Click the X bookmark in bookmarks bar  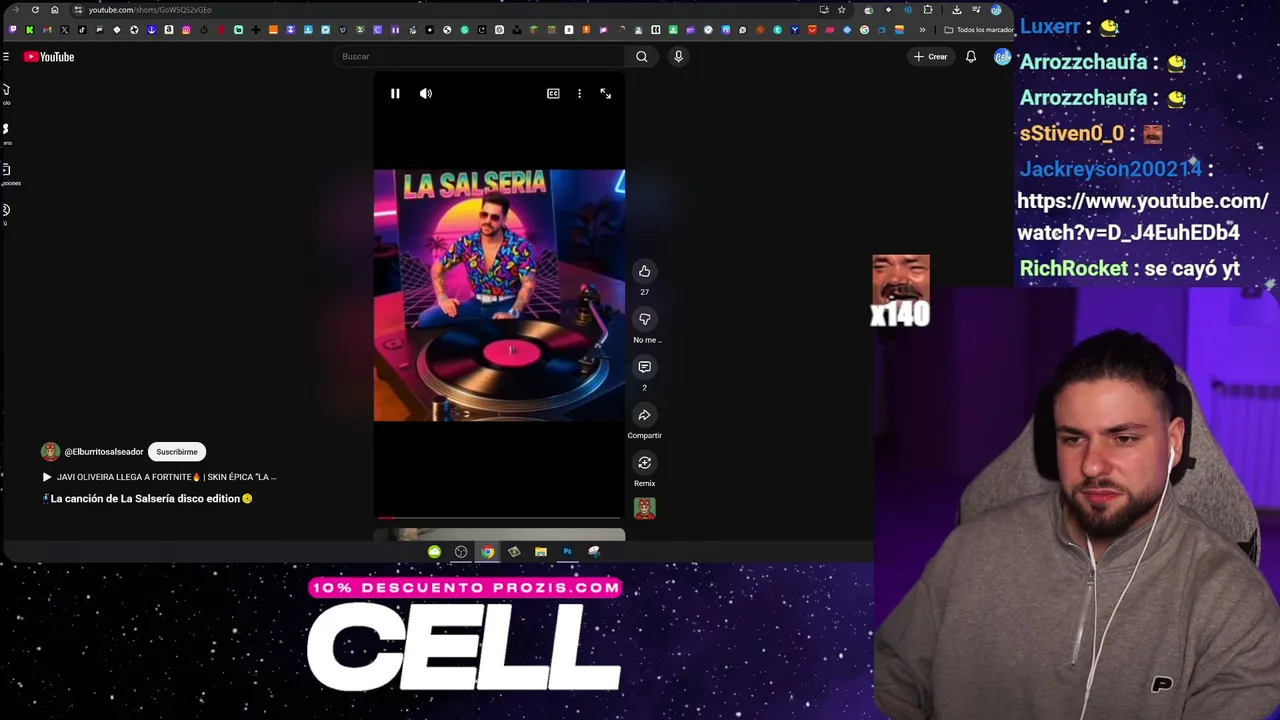tap(65, 30)
